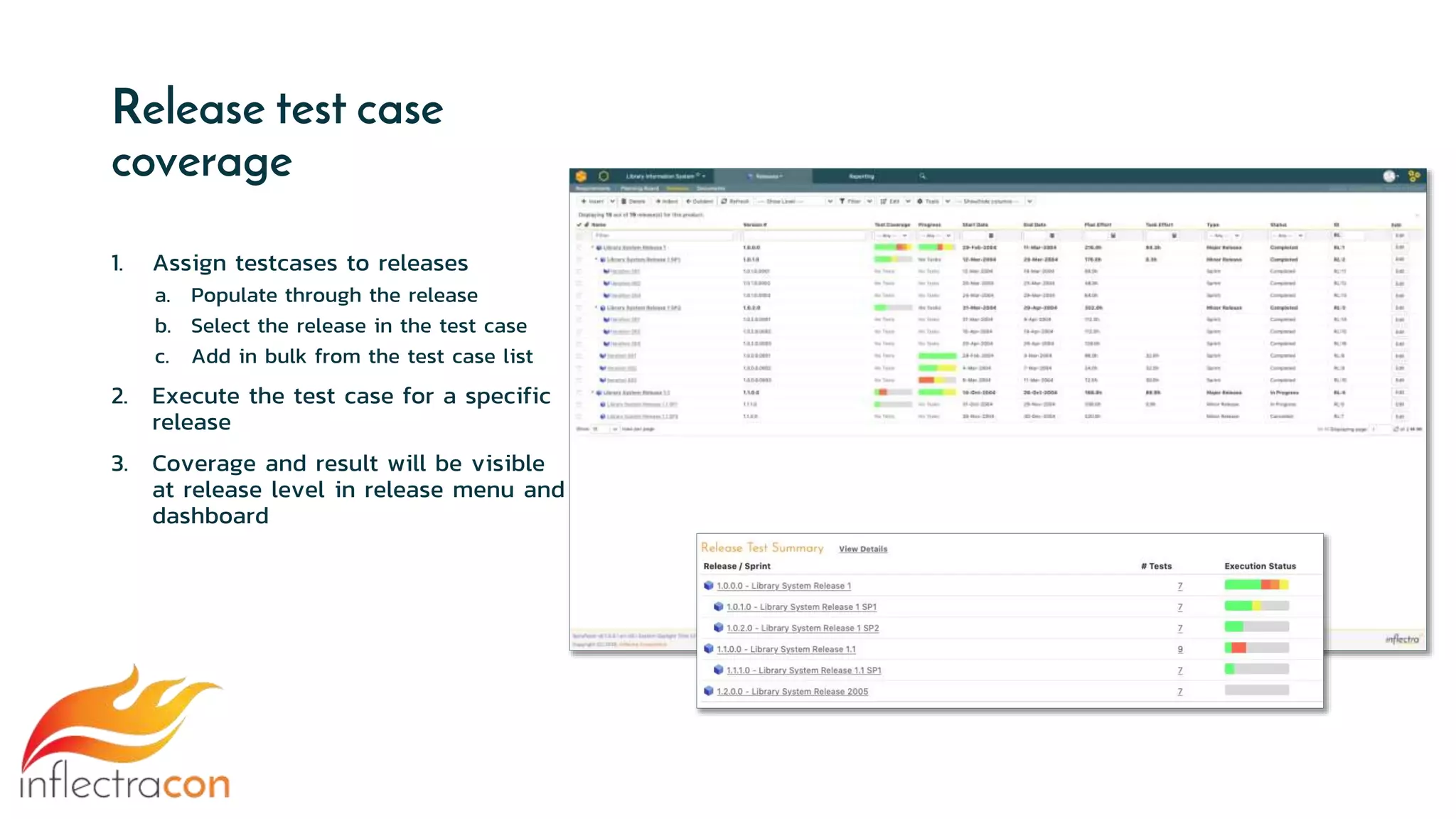Click the cube icon beside 1.2.0.0 summary row
This screenshot has height=819, width=1456.
[708, 691]
